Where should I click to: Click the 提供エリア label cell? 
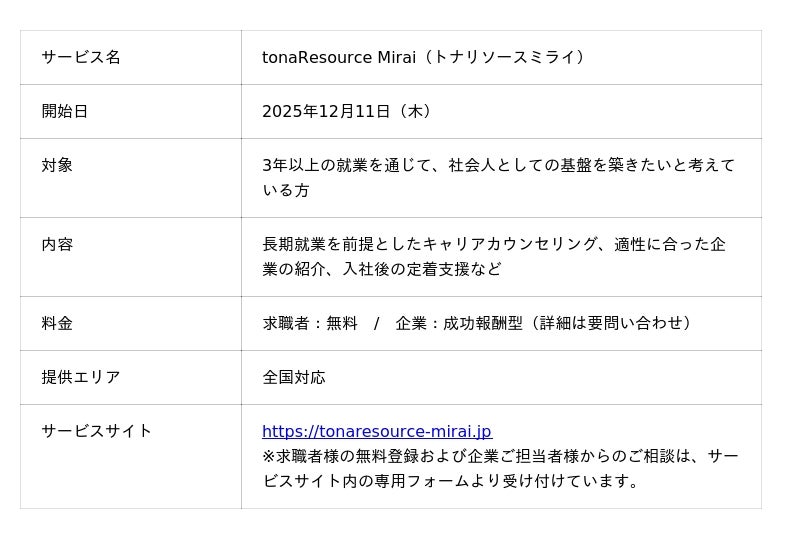pyautogui.click(x=81, y=377)
